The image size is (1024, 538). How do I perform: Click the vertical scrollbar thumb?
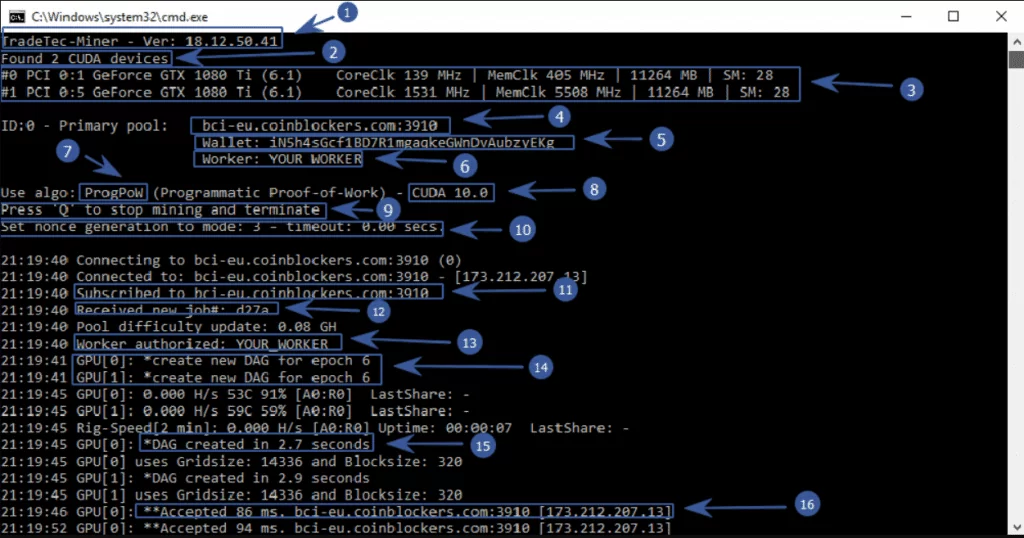pyautogui.click(x=1016, y=59)
